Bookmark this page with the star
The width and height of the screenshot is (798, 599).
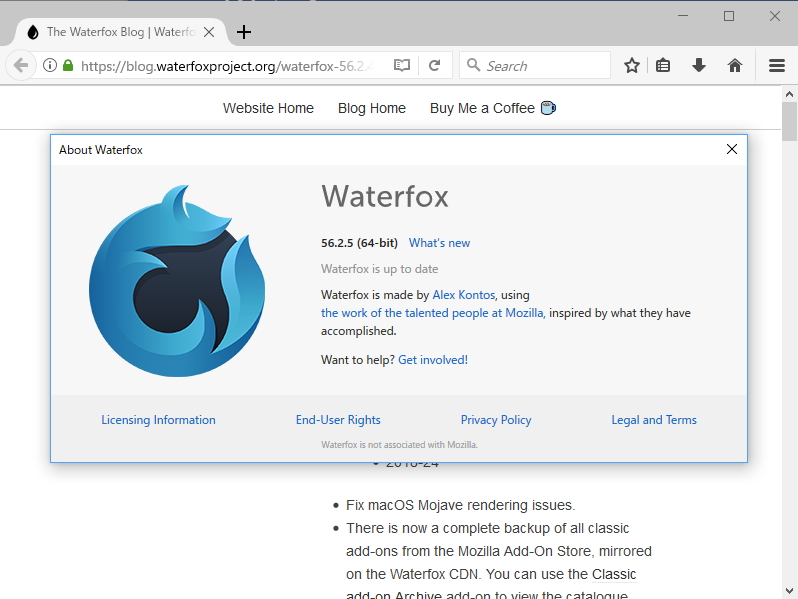pyautogui.click(x=632, y=65)
